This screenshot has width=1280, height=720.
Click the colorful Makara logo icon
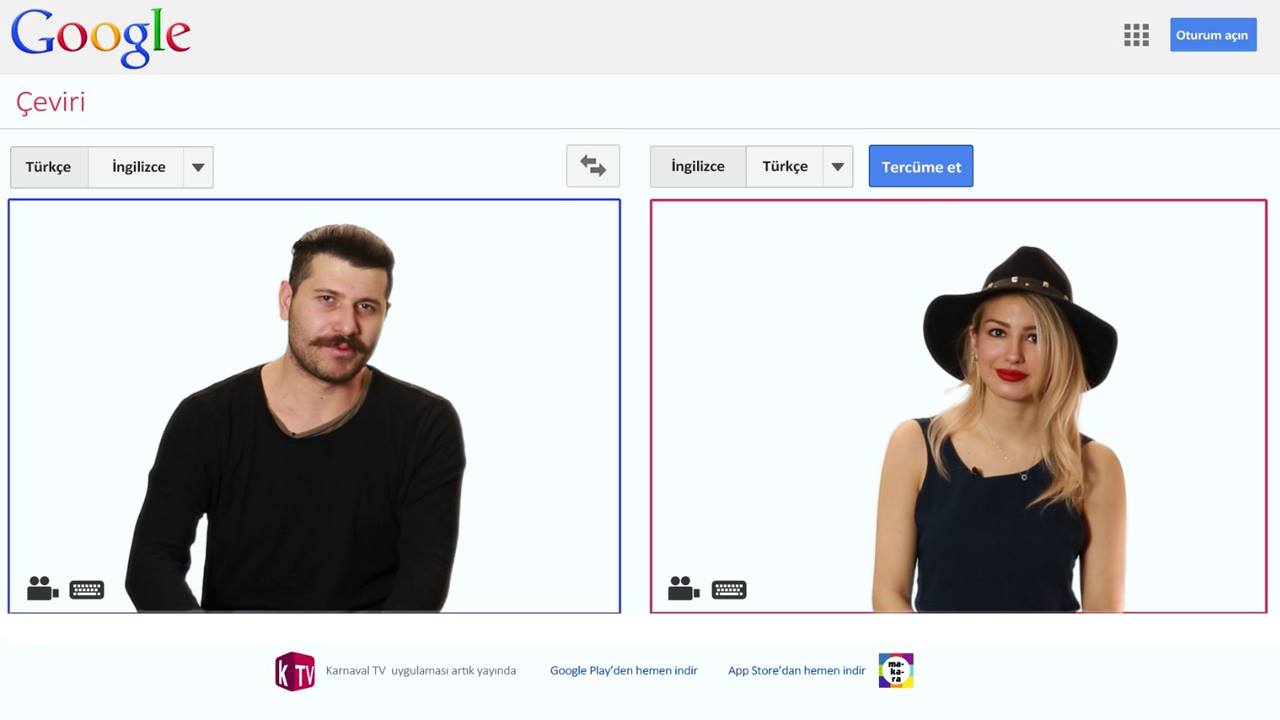pos(896,670)
